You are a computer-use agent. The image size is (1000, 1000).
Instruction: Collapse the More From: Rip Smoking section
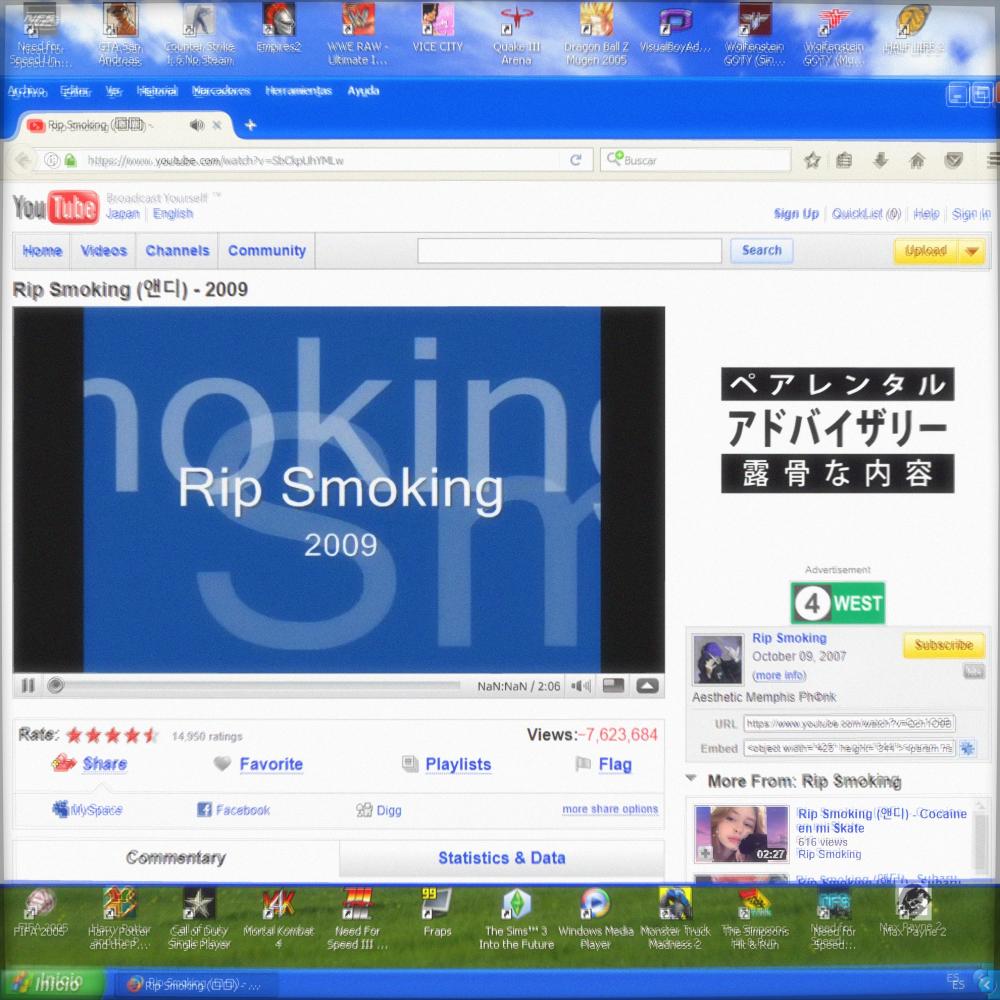[691, 779]
